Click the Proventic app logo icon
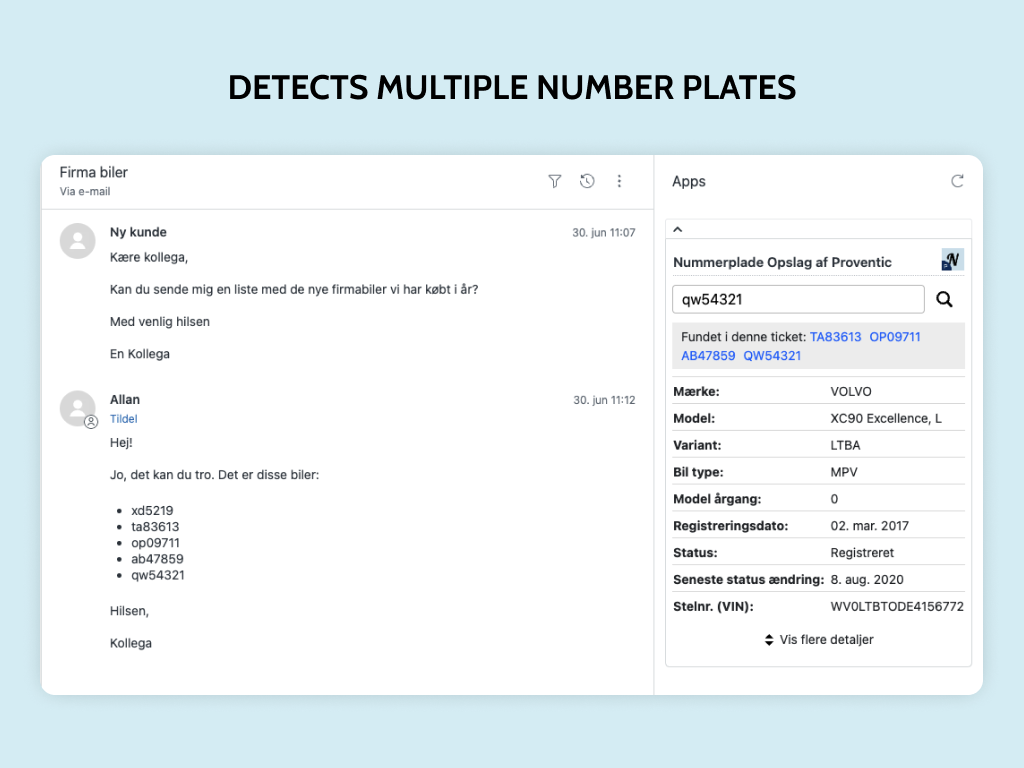The height and width of the screenshot is (768, 1024). [952, 261]
